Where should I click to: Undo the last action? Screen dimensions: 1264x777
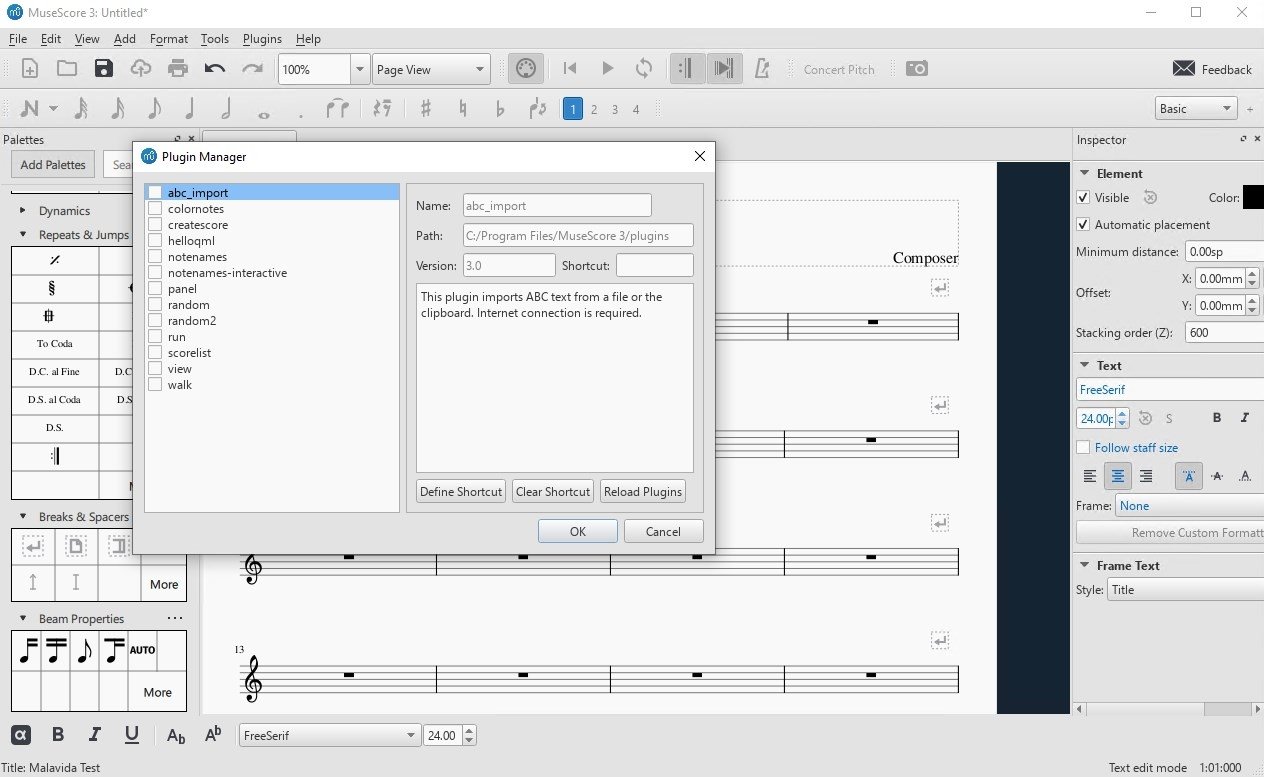pyautogui.click(x=215, y=69)
